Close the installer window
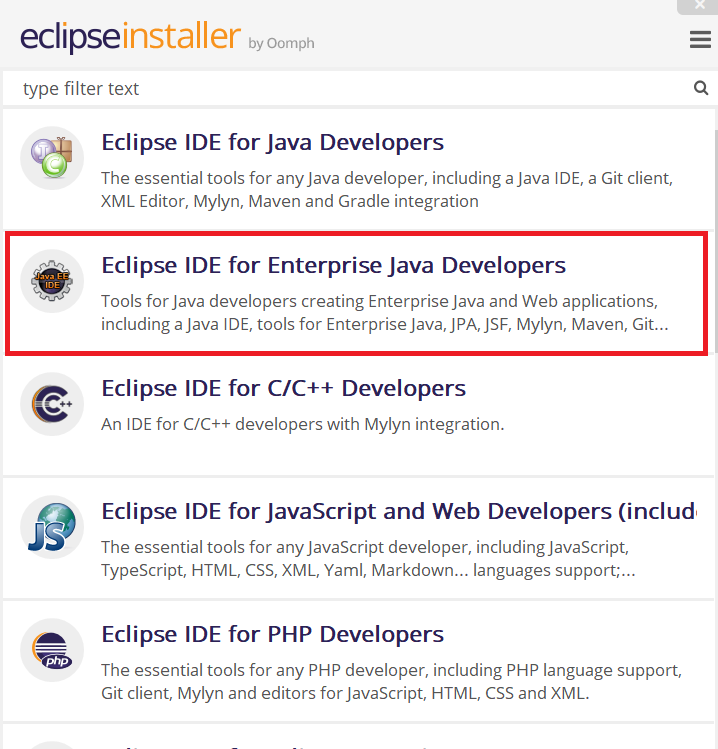 [698, 6]
